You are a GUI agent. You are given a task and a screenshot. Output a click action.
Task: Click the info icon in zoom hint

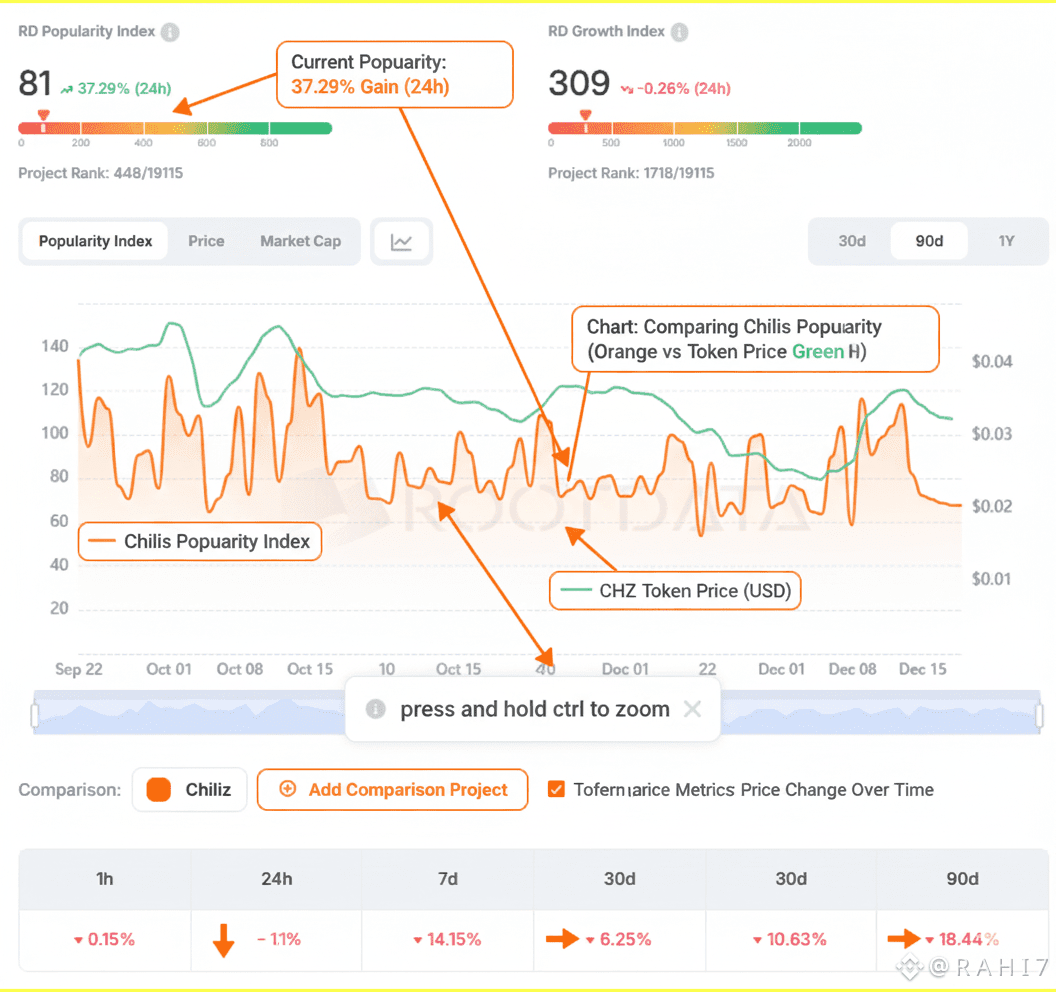point(376,708)
